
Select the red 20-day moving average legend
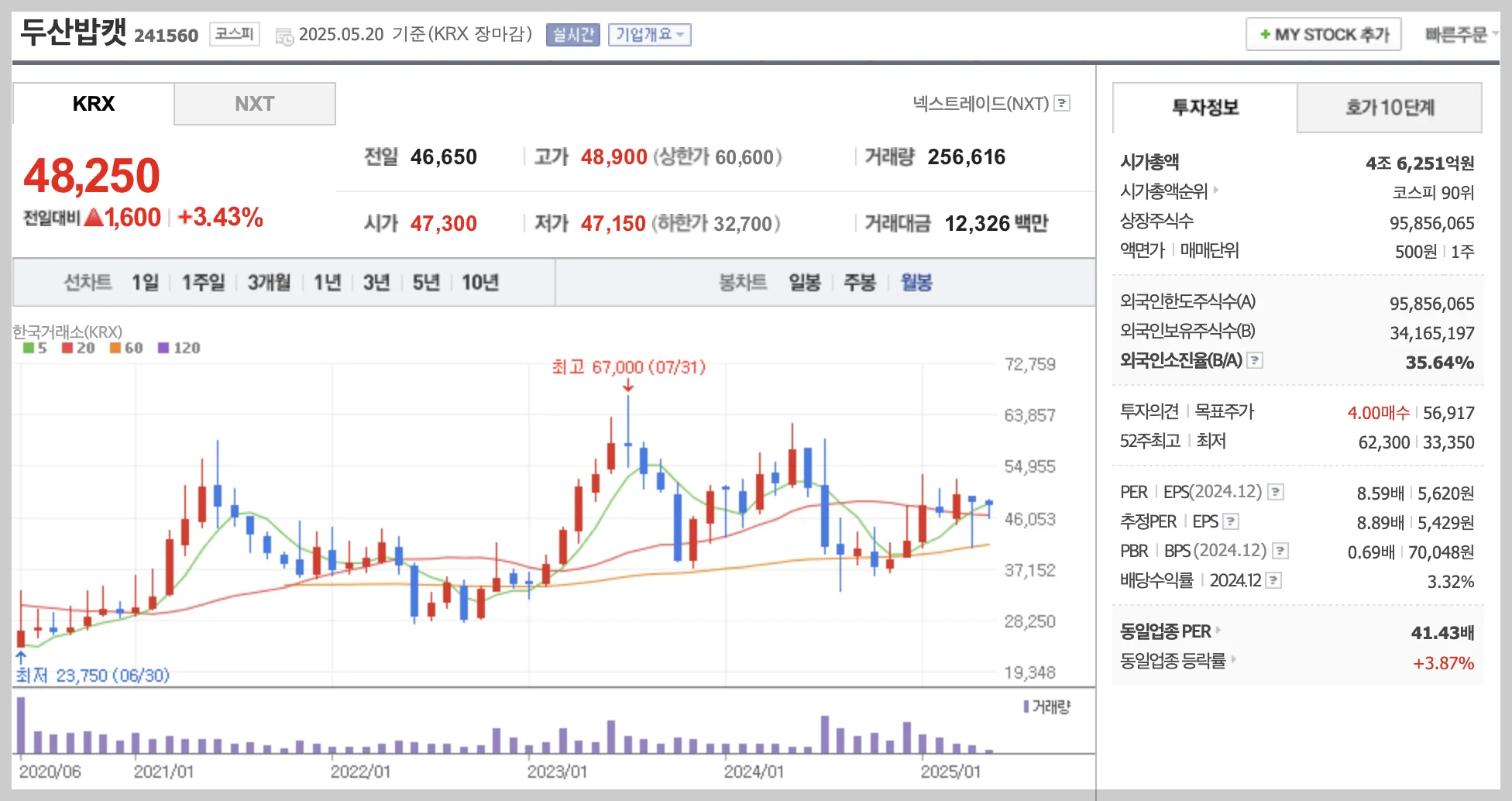coord(78,348)
